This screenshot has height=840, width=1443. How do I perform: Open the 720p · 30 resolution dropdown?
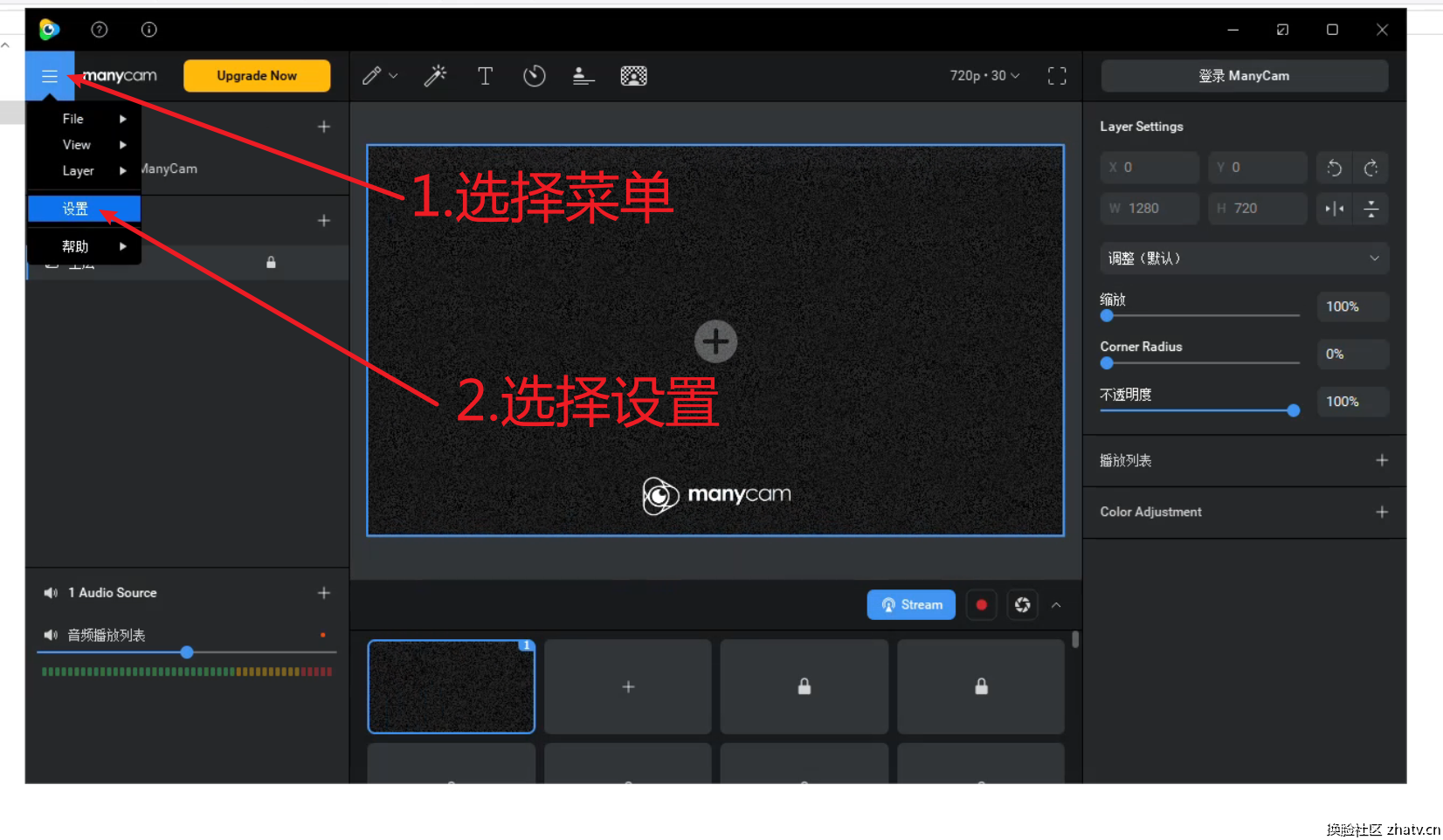[985, 76]
